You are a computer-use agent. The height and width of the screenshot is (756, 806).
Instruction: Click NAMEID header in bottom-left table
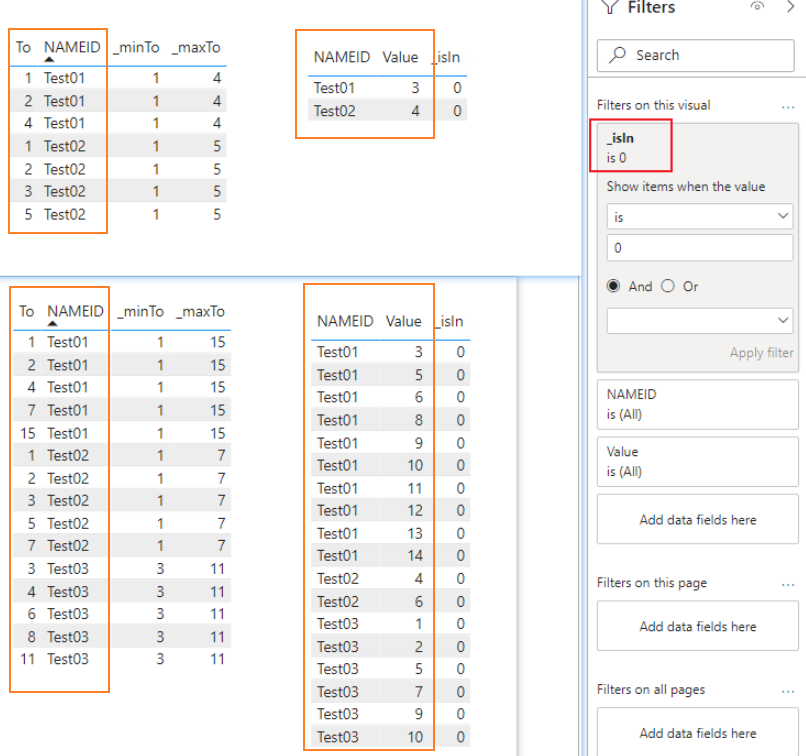click(76, 311)
